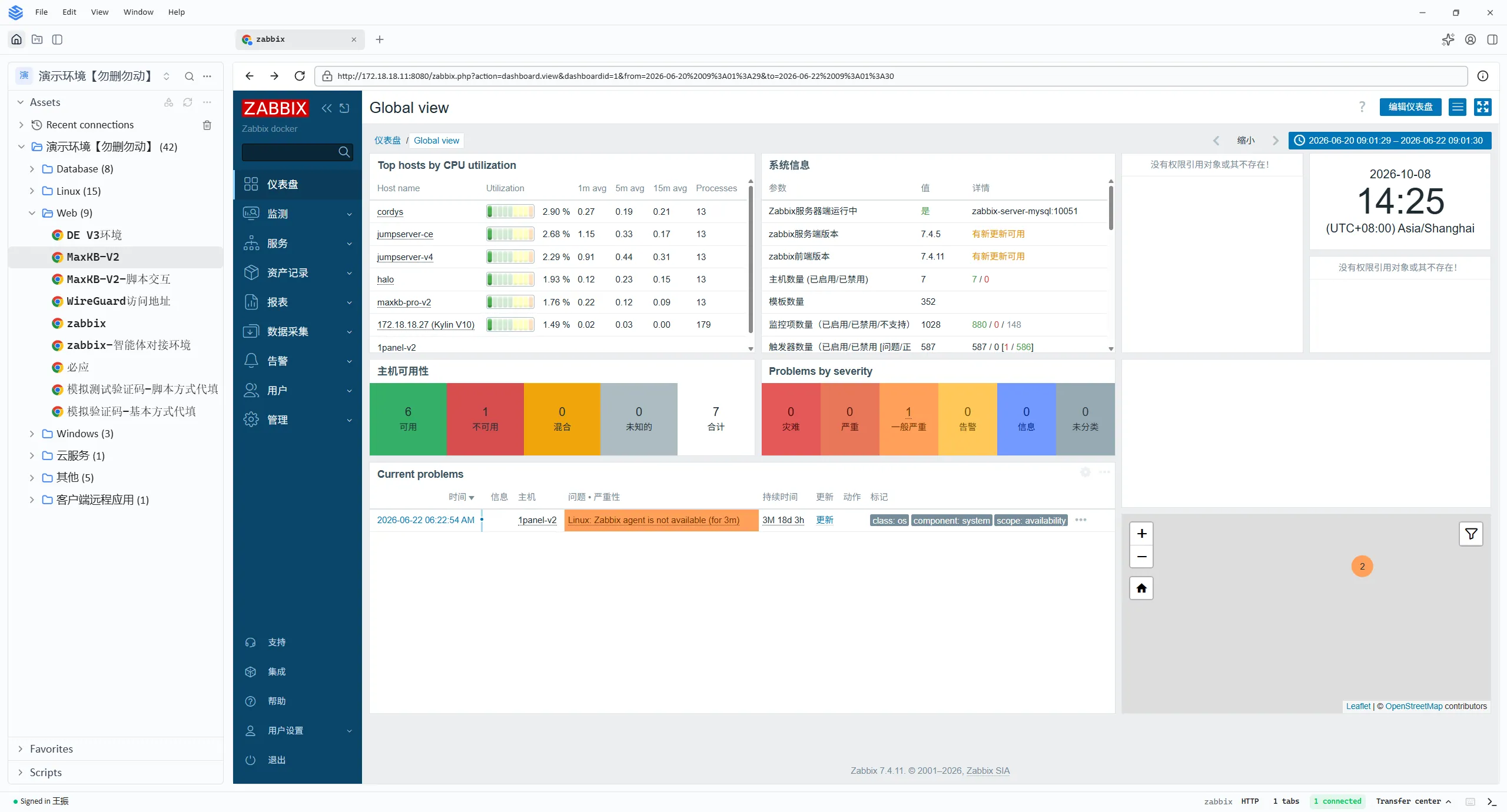The width and height of the screenshot is (1507, 812).
Task: Click the 编辑仪表盘 button
Action: tap(1410, 107)
